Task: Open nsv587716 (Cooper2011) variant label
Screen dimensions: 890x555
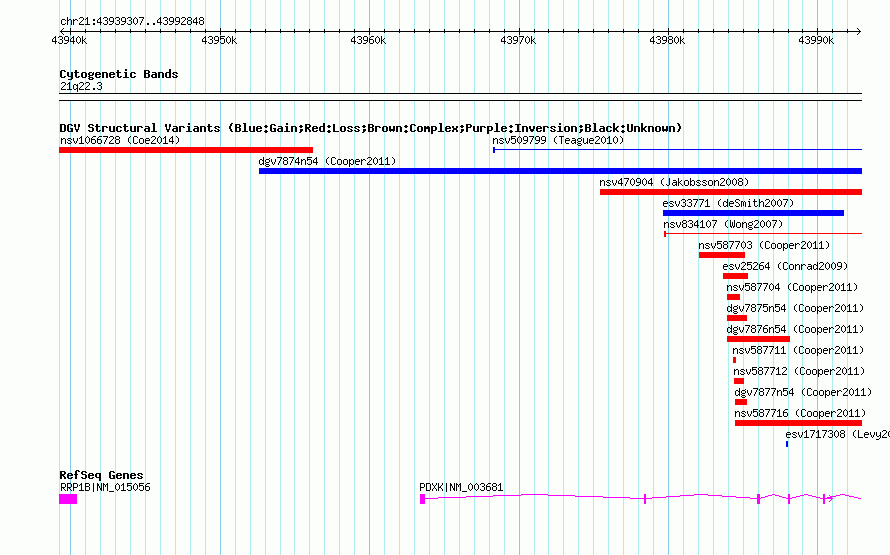Action: pyautogui.click(x=800, y=413)
